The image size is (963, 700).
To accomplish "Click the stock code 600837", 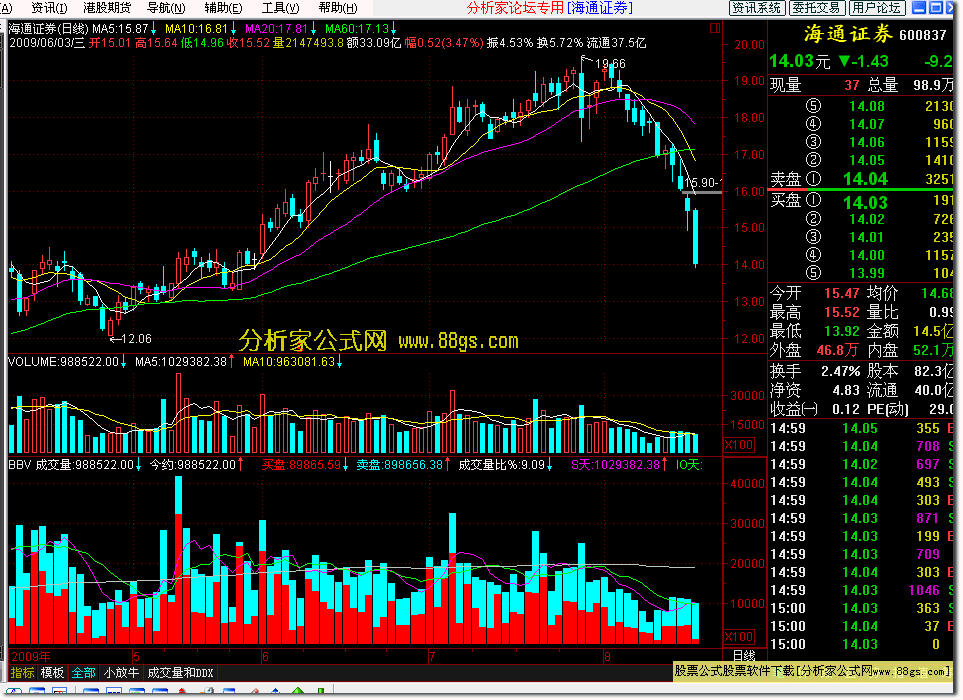I will click(x=922, y=35).
